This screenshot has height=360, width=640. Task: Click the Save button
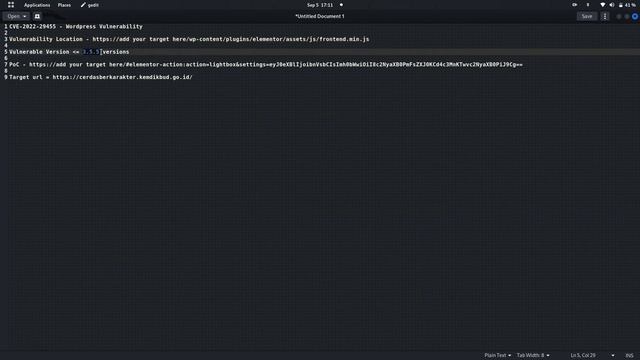pyautogui.click(x=587, y=16)
